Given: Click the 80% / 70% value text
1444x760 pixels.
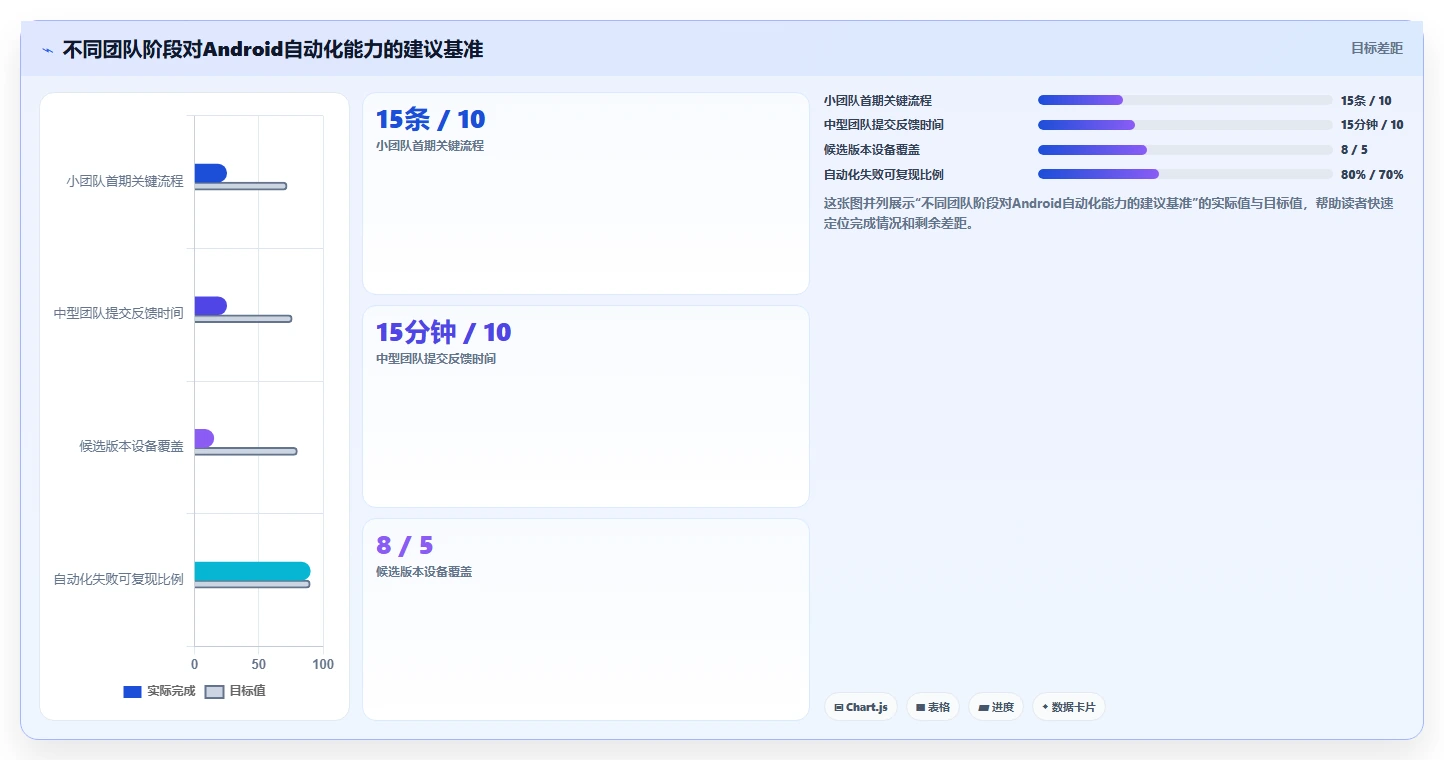Looking at the screenshot, I should 1372,174.
